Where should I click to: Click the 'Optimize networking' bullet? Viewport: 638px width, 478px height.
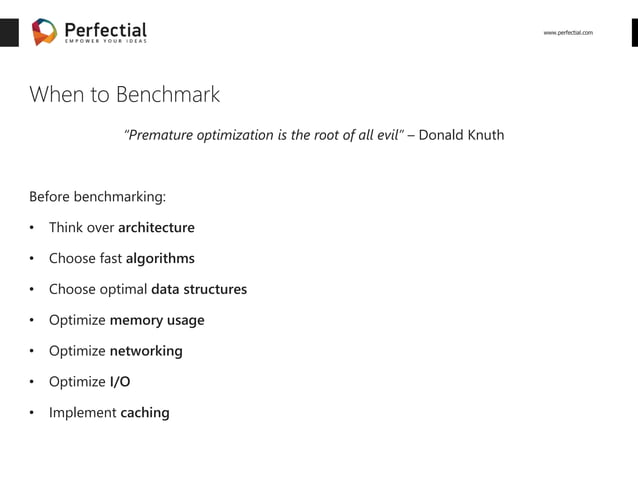point(116,351)
